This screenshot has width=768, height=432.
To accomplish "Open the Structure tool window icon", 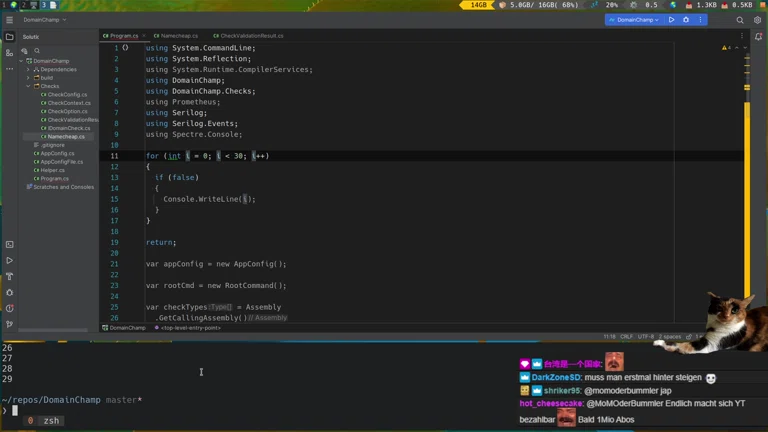I will 9,53.
